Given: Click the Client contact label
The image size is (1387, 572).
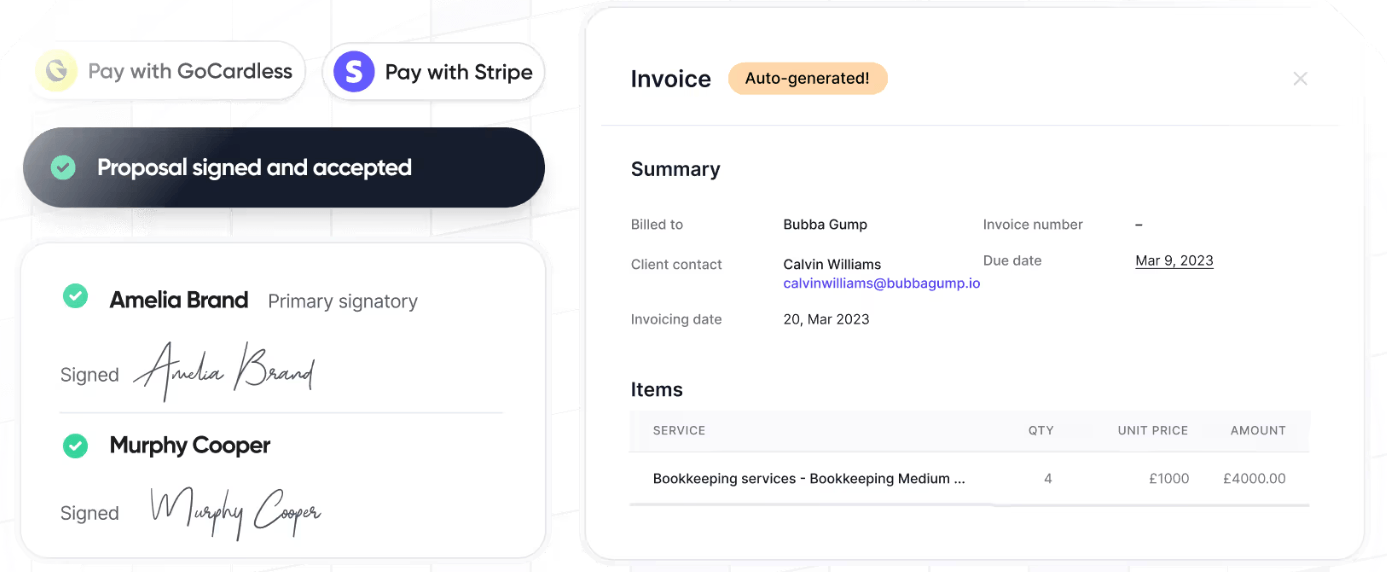Looking at the screenshot, I should 676,264.
